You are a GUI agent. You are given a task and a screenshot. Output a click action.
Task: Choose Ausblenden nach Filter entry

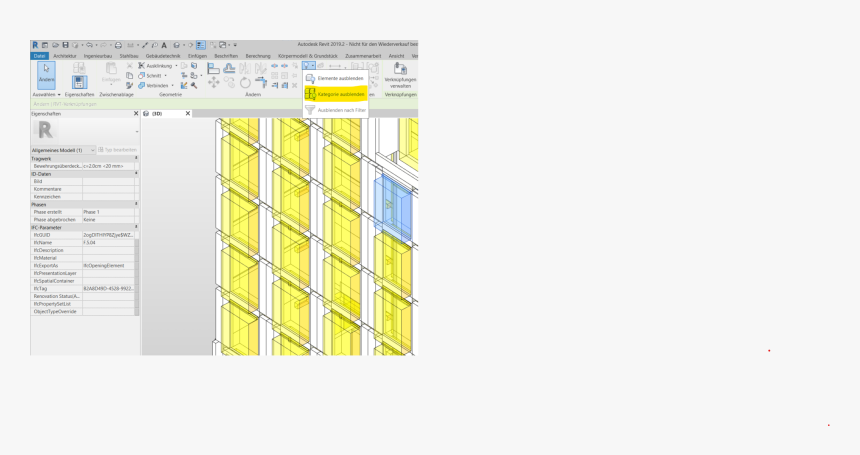coord(335,110)
